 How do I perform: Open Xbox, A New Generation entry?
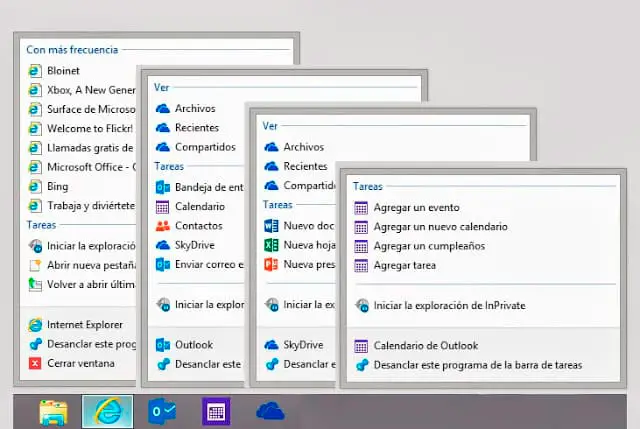click(x=82, y=90)
